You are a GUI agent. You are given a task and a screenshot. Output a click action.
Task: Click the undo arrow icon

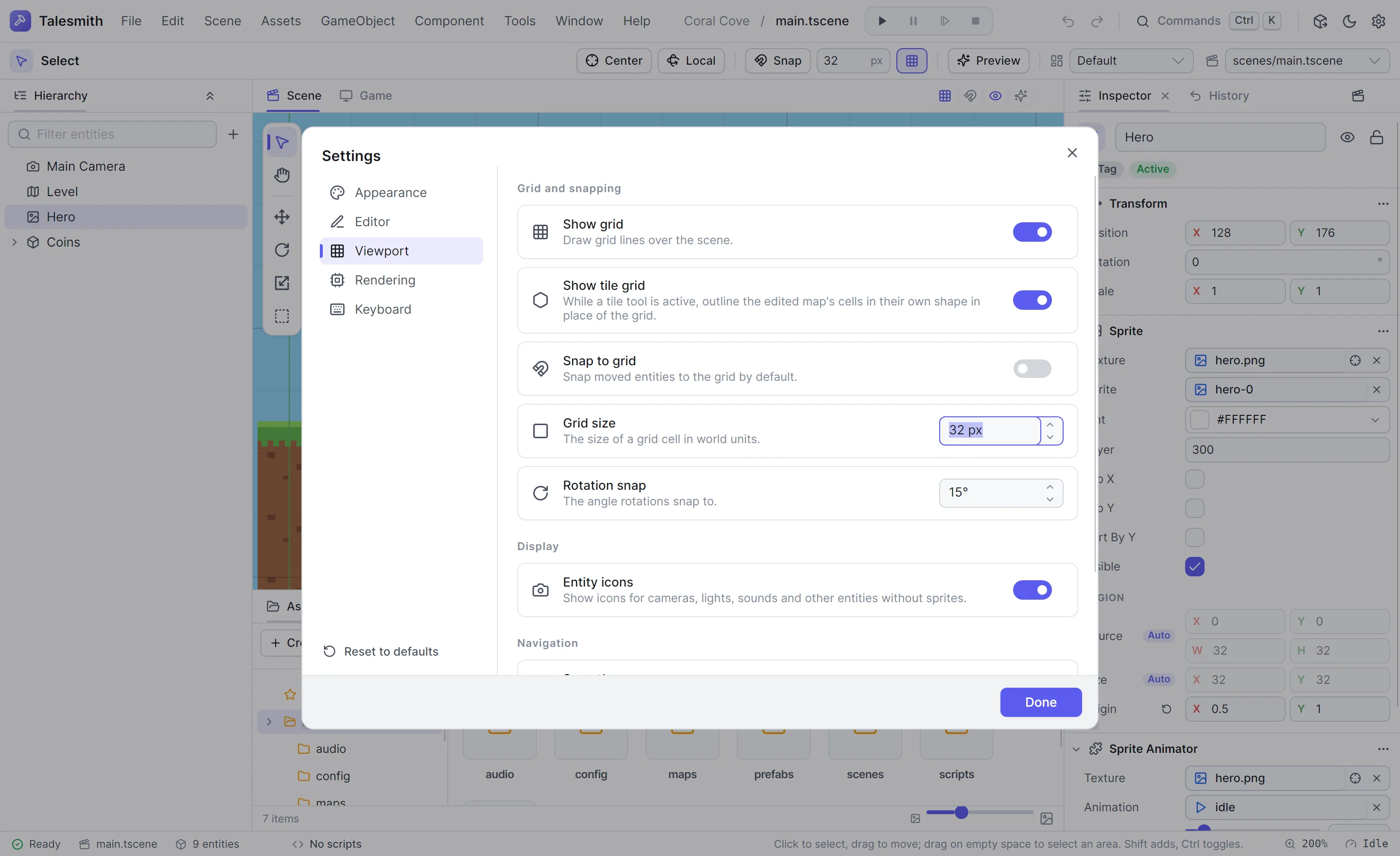point(1067,21)
